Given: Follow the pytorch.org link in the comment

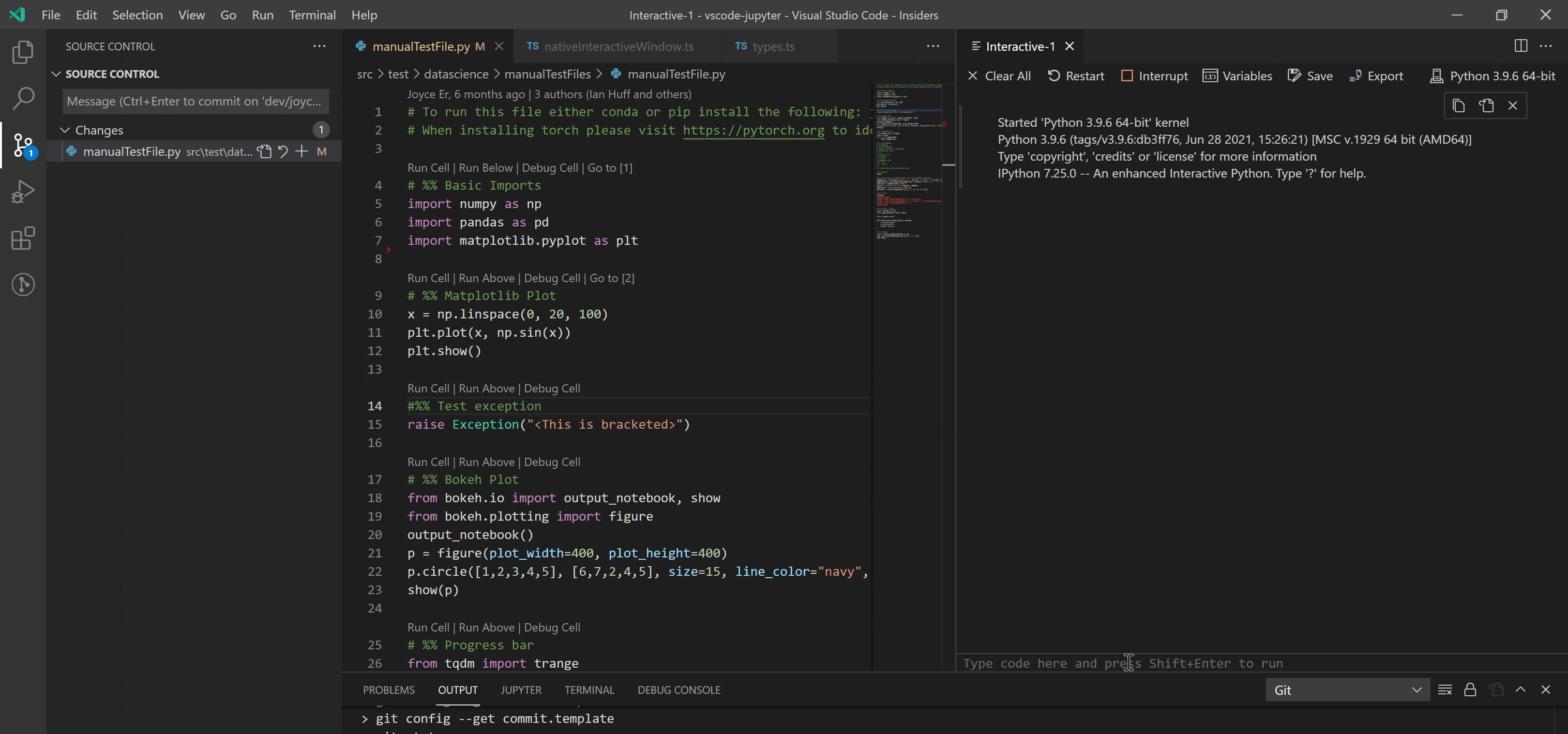Looking at the screenshot, I should pyautogui.click(x=753, y=130).
